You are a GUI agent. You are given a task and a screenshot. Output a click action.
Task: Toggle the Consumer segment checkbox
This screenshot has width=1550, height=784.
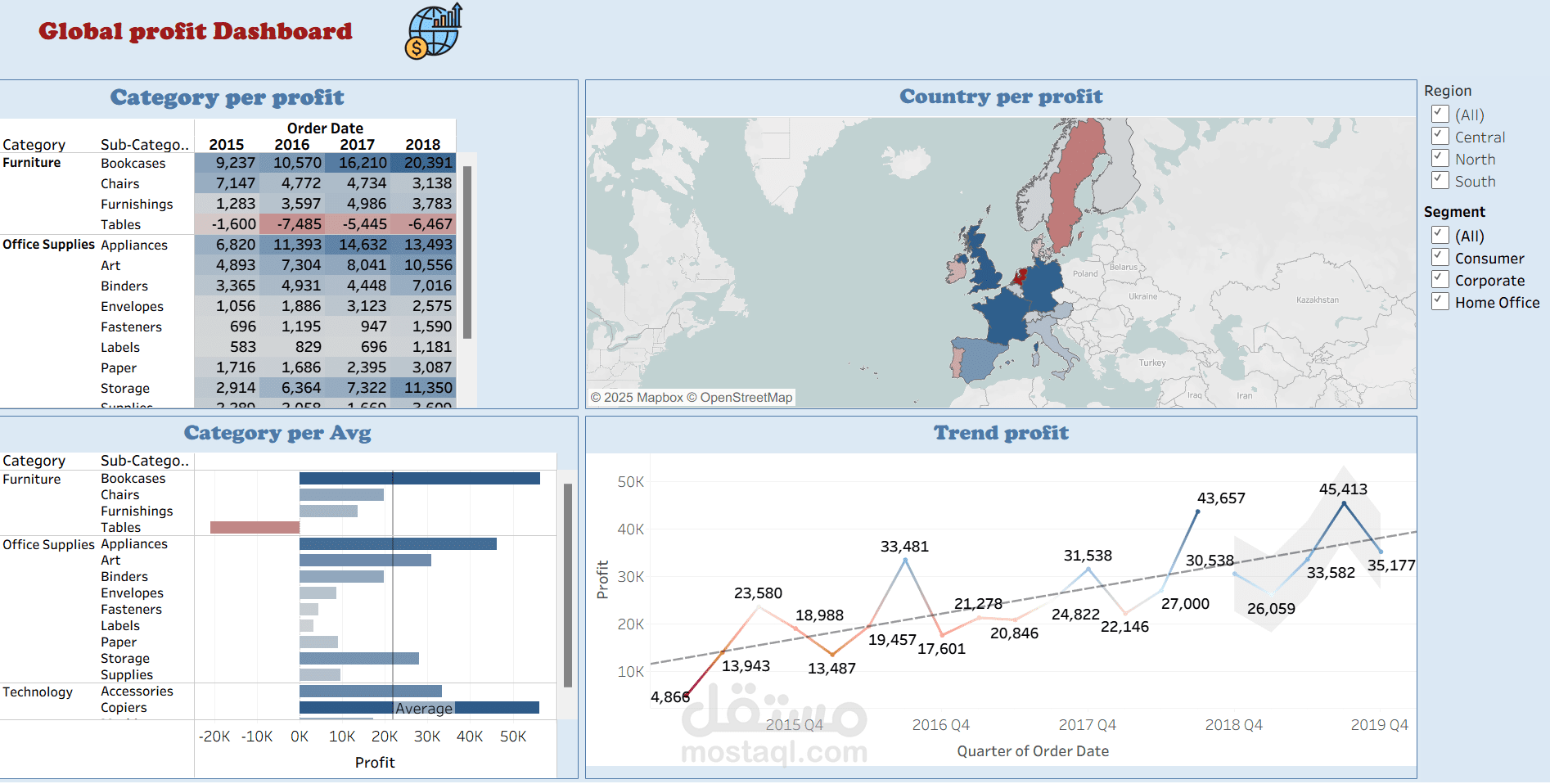1440,257
